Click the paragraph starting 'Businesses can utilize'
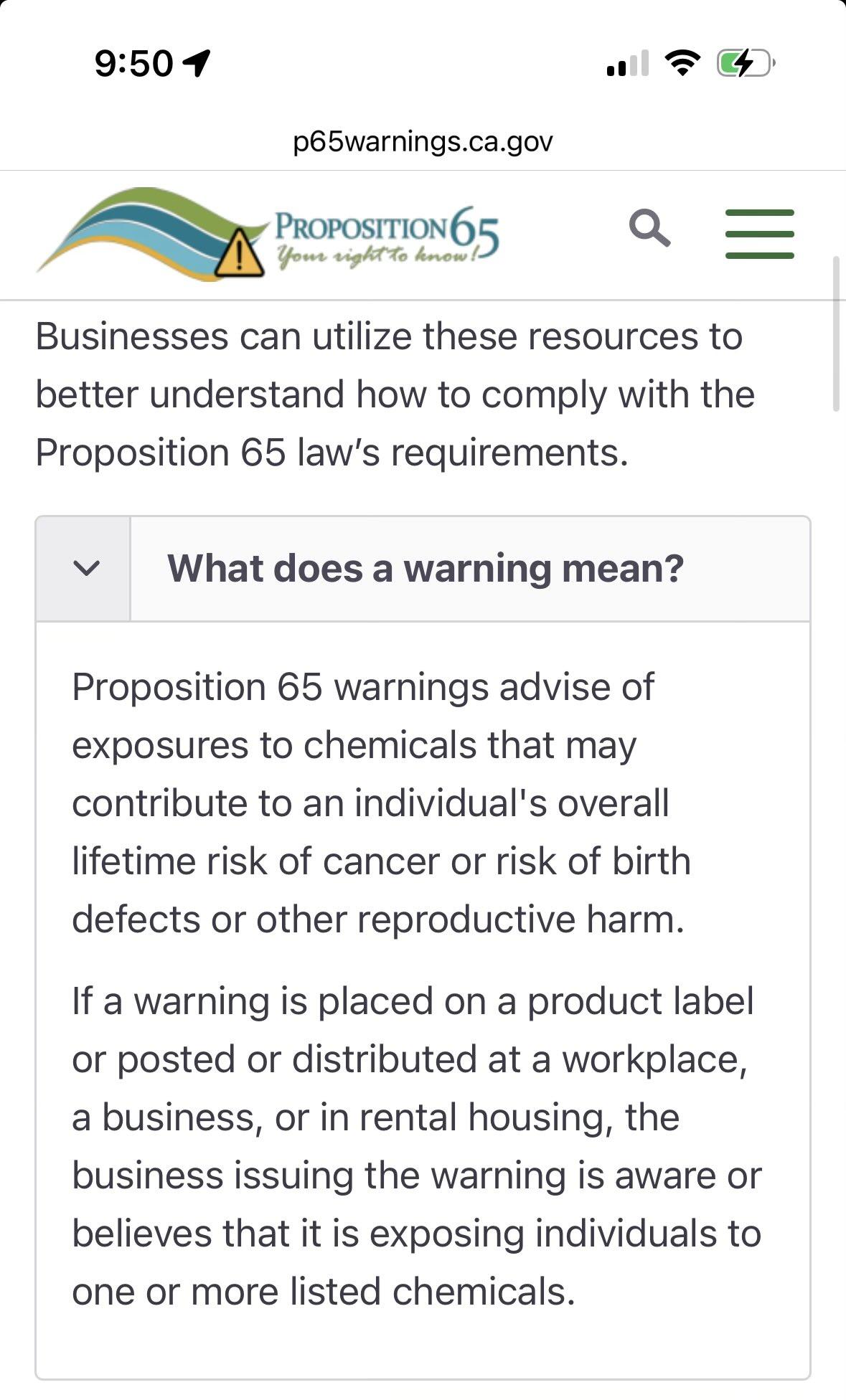The image size is (846, 1400). tap(395, 394)
